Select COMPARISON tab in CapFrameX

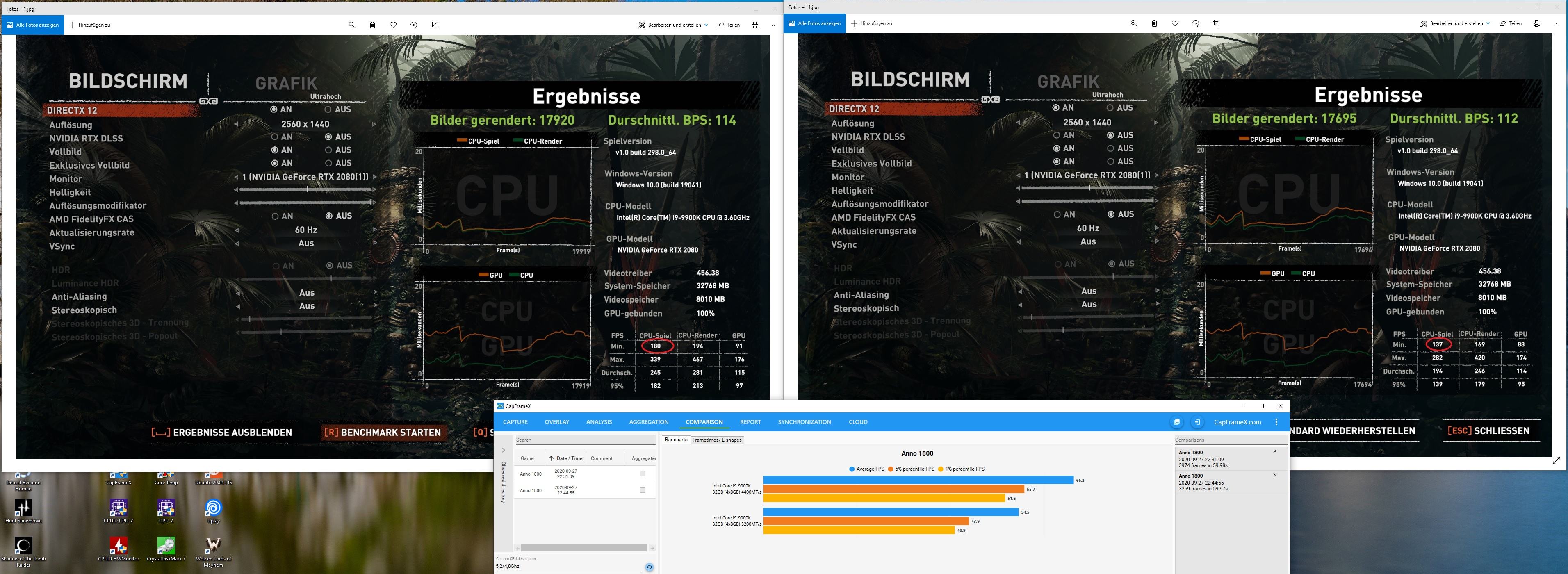tap(704, 422)
